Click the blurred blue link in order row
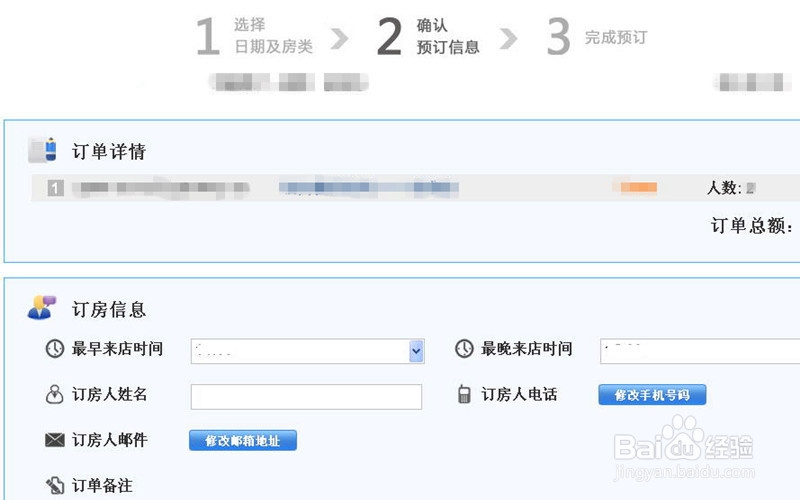 pos(368,187)
